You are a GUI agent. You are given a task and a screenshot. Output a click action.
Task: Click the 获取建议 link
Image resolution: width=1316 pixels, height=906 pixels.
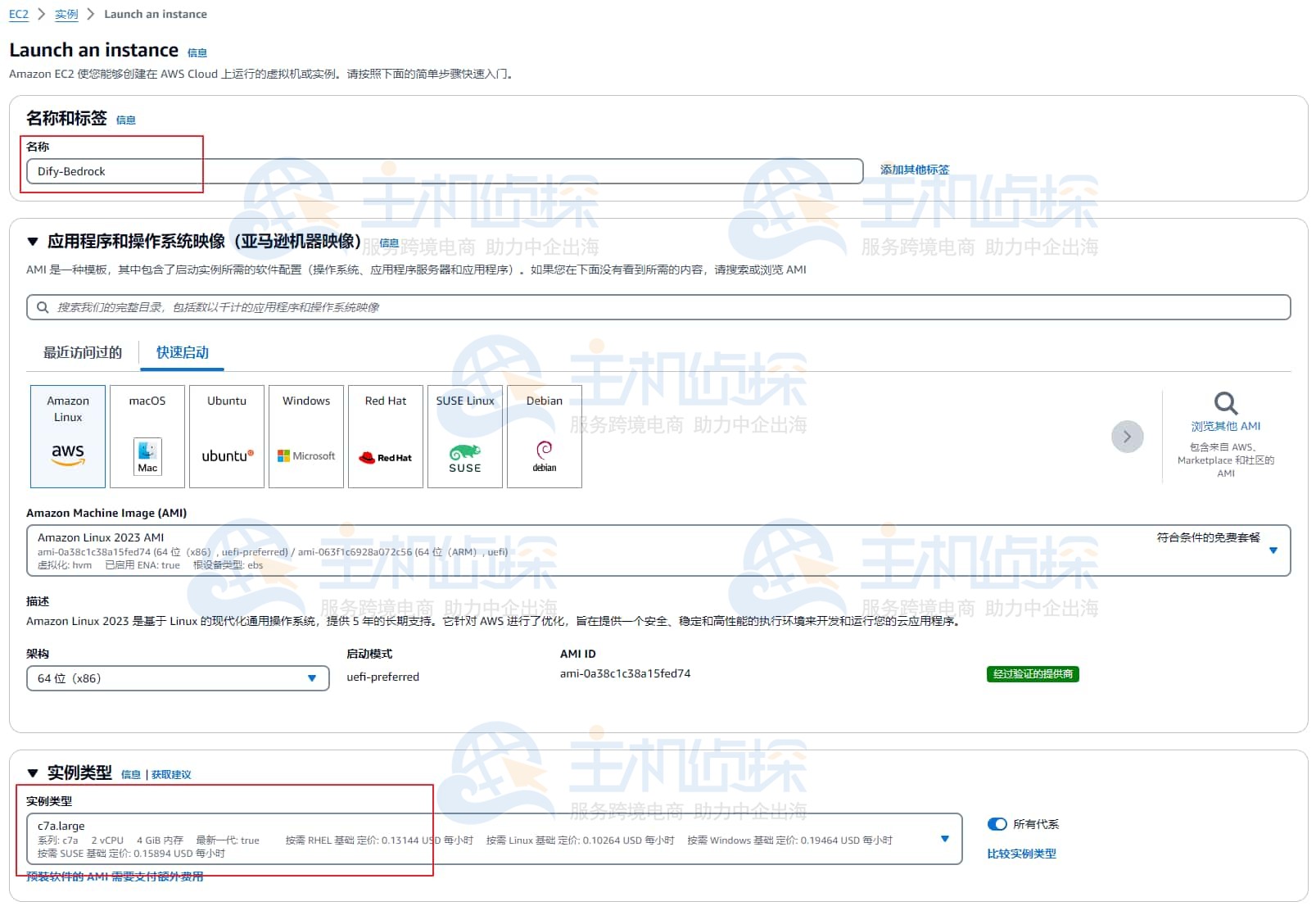pos(171,775)
